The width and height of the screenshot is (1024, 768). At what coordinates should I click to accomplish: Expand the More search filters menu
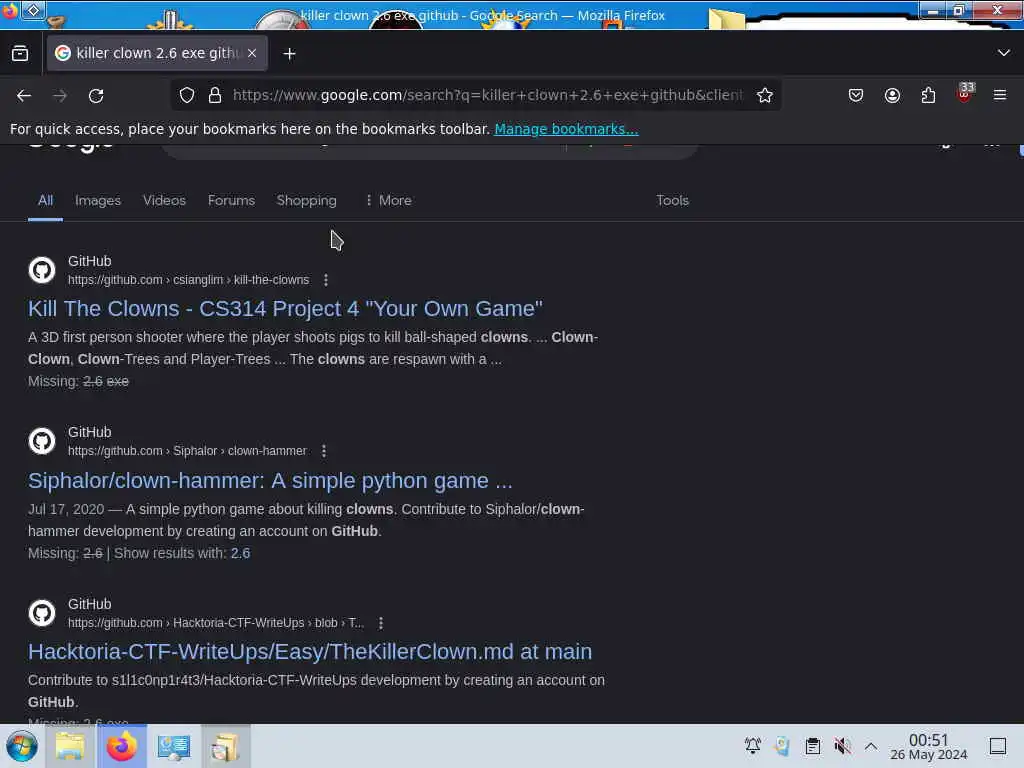click(389, 200)
